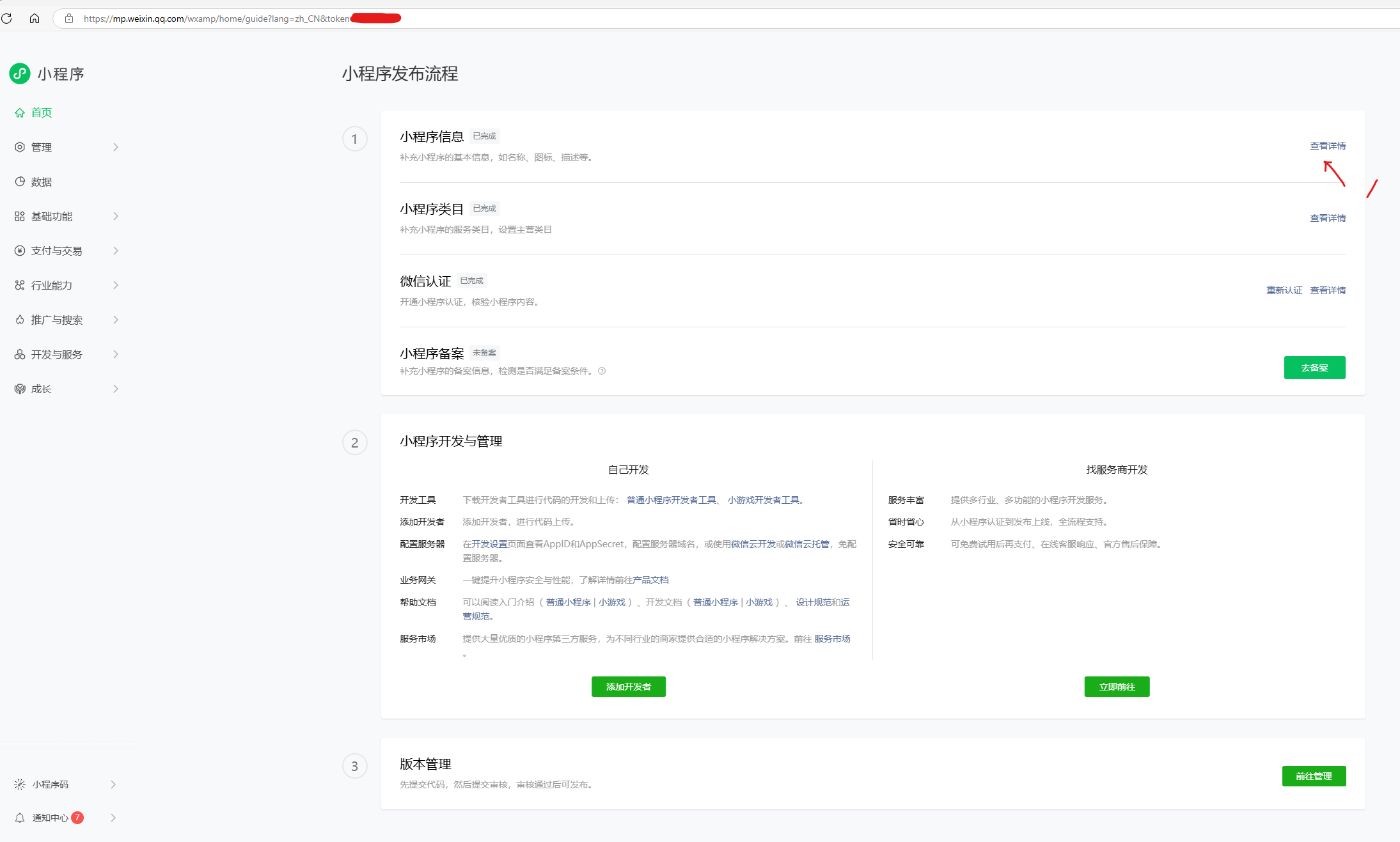Click 重新认证 link for 微信认证
The height and width of the screenshot is (842, 1400).
(1284, 290)
